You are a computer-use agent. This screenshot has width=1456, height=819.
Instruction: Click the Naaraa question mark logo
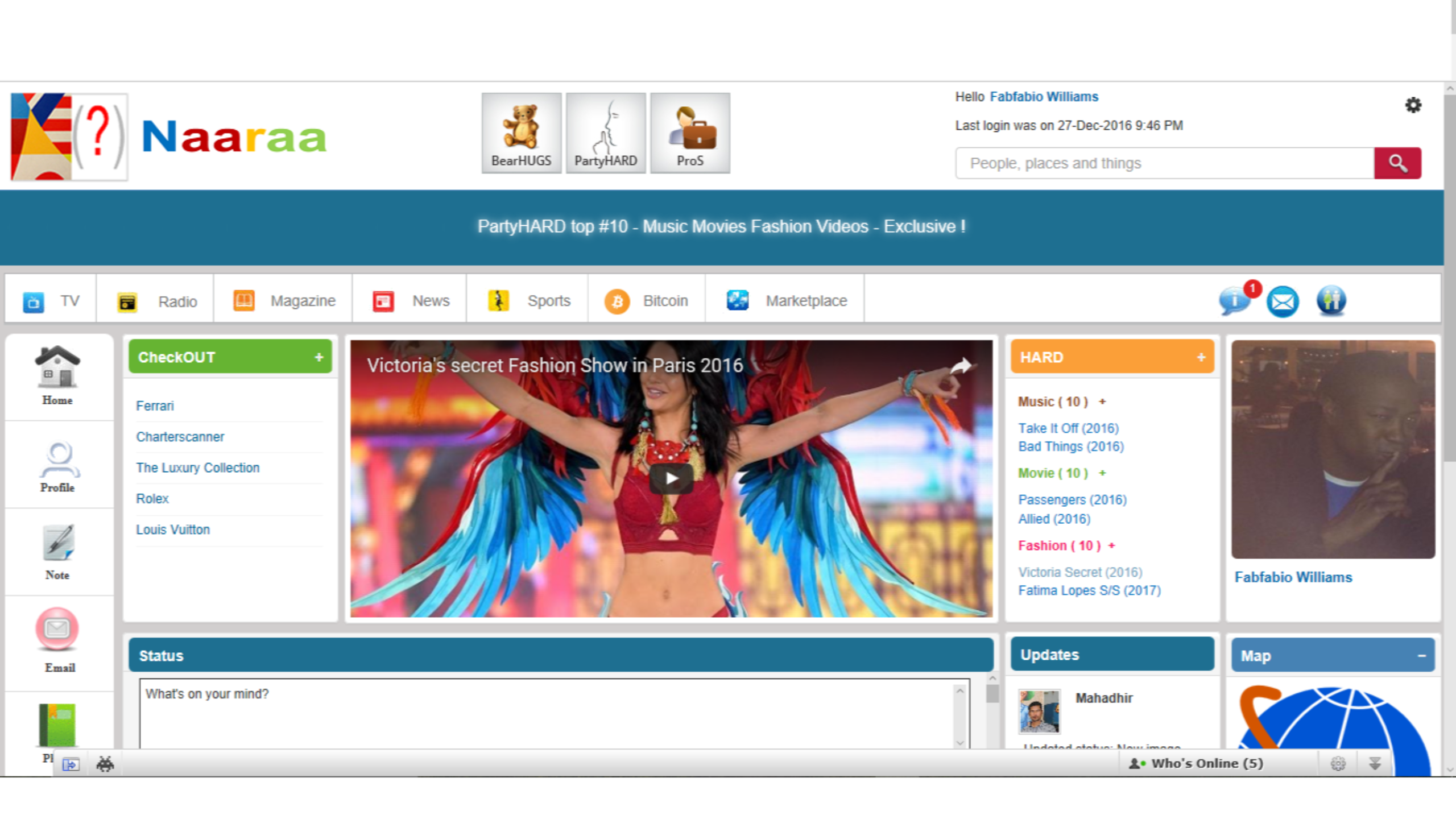click(69, 137)
